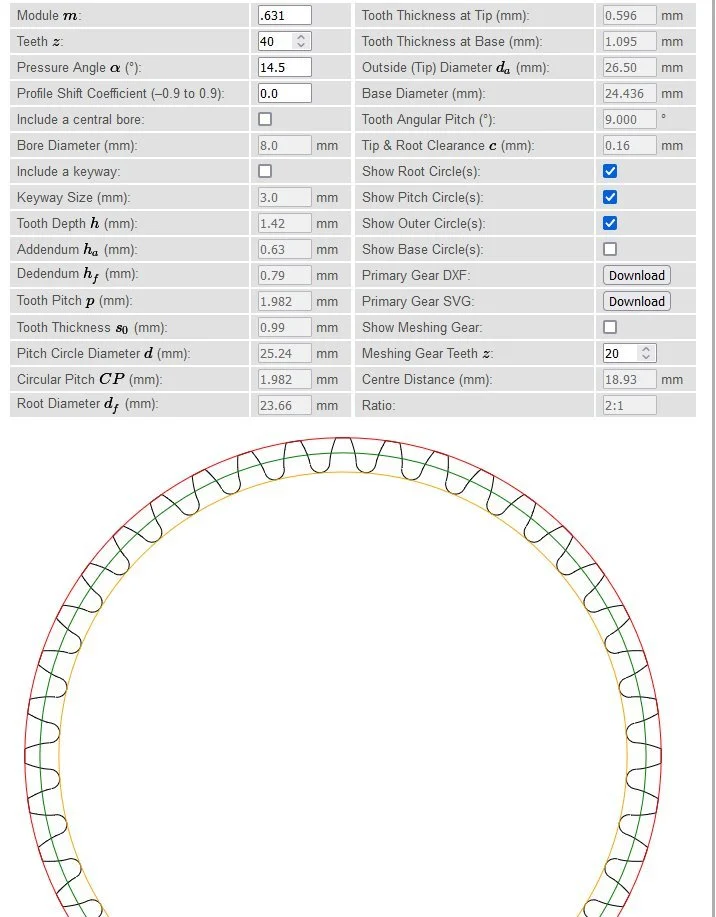Screen dimensions: 716x917
Task: Uncheck Show Root Circle(s)
Action: point(610,171)
